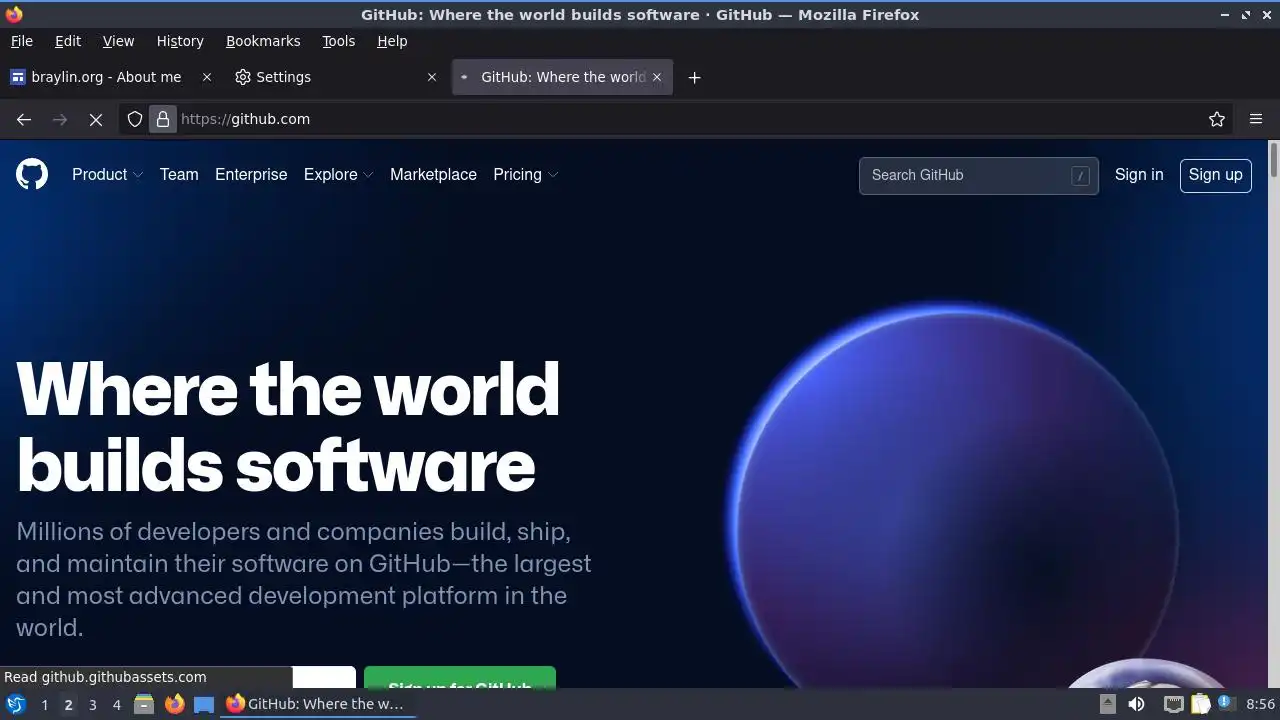Viewport: 1280px width, 720px height.
Task: Go to Marketplace
Action: tap(433, 174)
